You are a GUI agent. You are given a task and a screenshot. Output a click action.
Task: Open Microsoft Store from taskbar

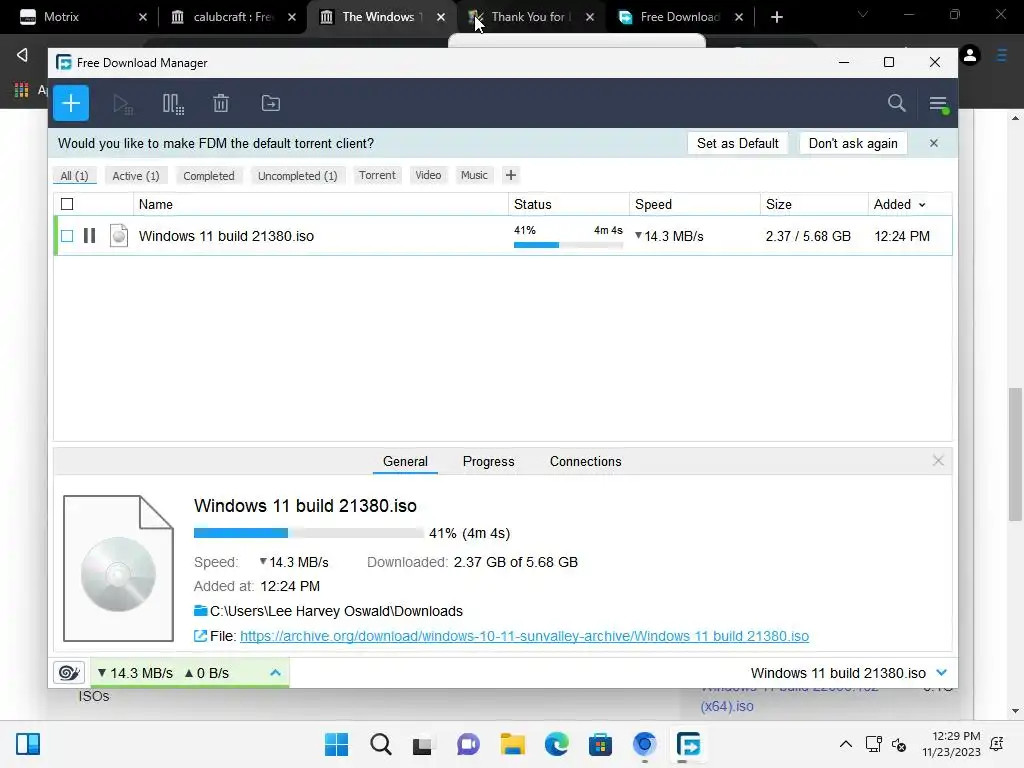(x=600, y=744)
